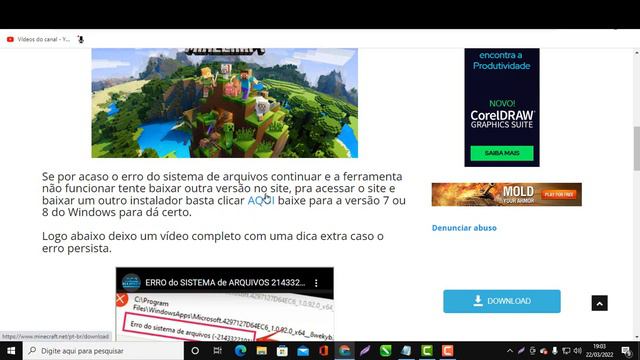Click the microphone icon beside the tab
The height and width of the screenshot is (360, 640).
(81, 40)
